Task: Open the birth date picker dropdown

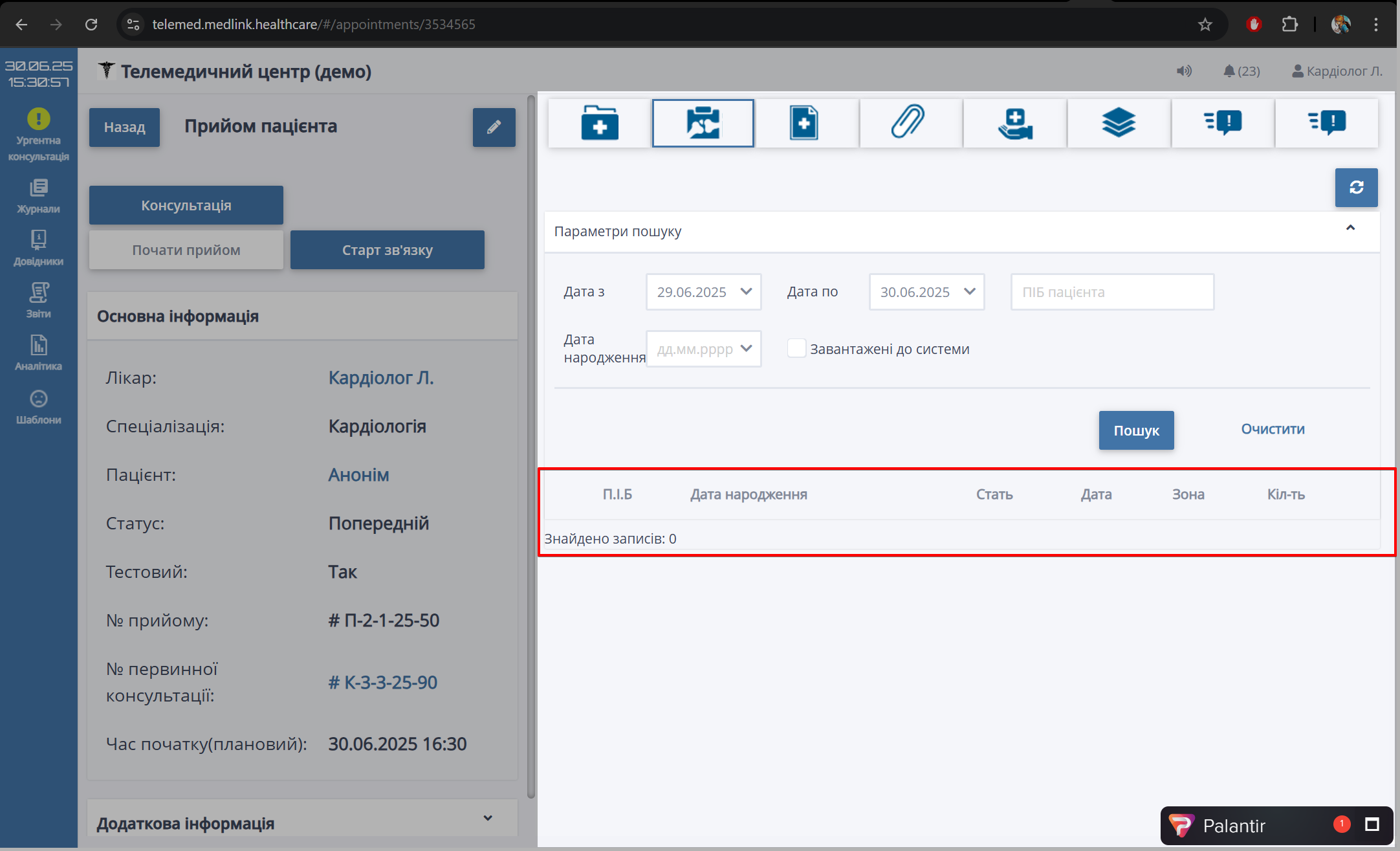Action: click(x=745, y=349)
